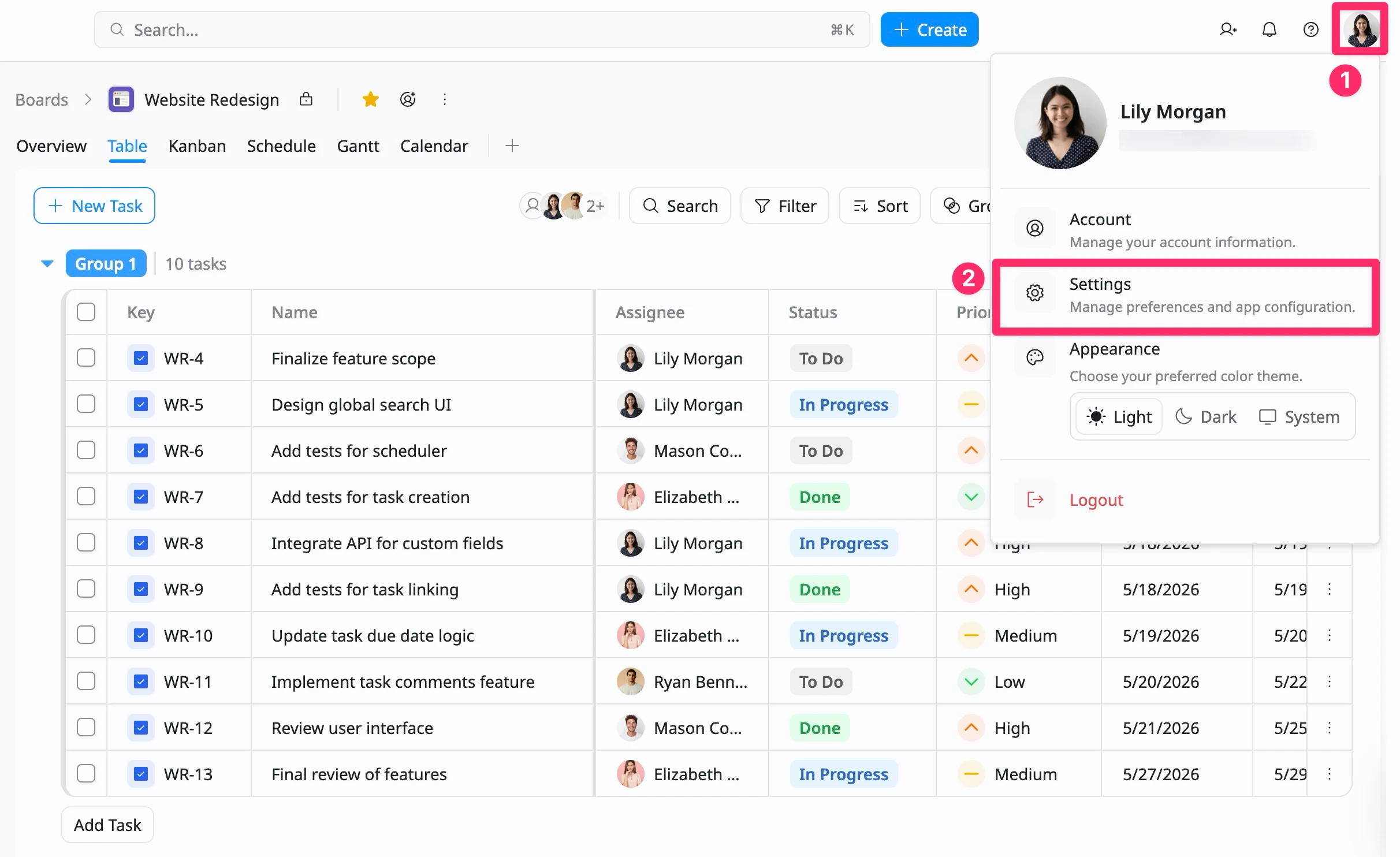
Task: Check the row checkbox for WR-5
Action: coord(86,404)
